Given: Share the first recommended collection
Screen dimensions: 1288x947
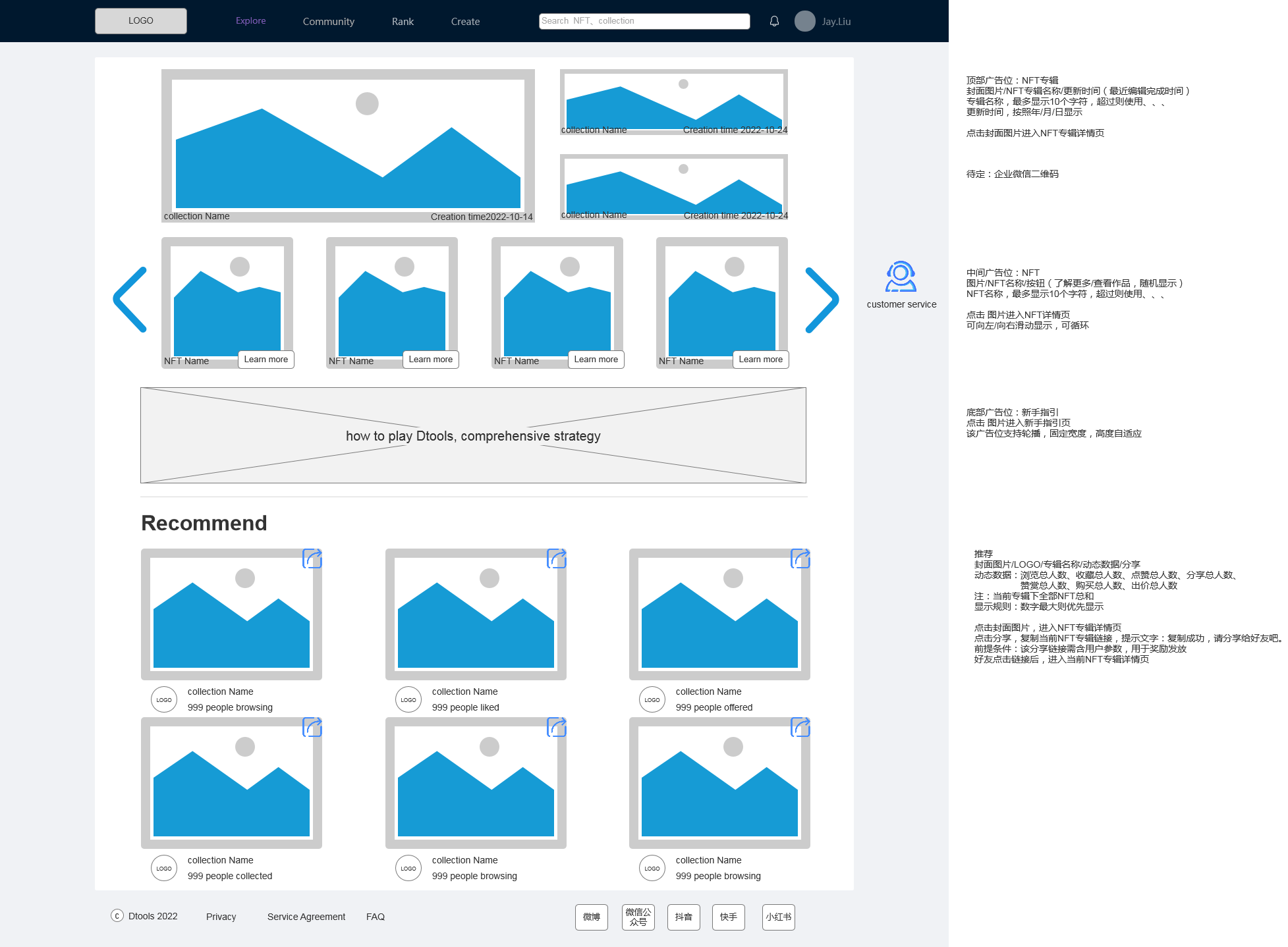Looking at the screenshot, I should point(312,558).
